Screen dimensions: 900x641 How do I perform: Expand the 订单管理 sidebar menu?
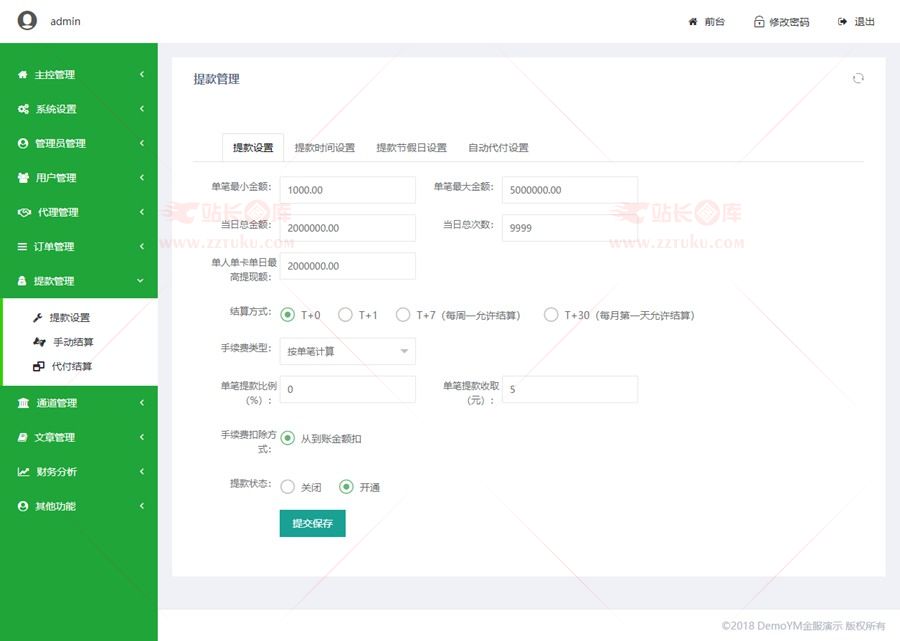[x=78, y=247]
